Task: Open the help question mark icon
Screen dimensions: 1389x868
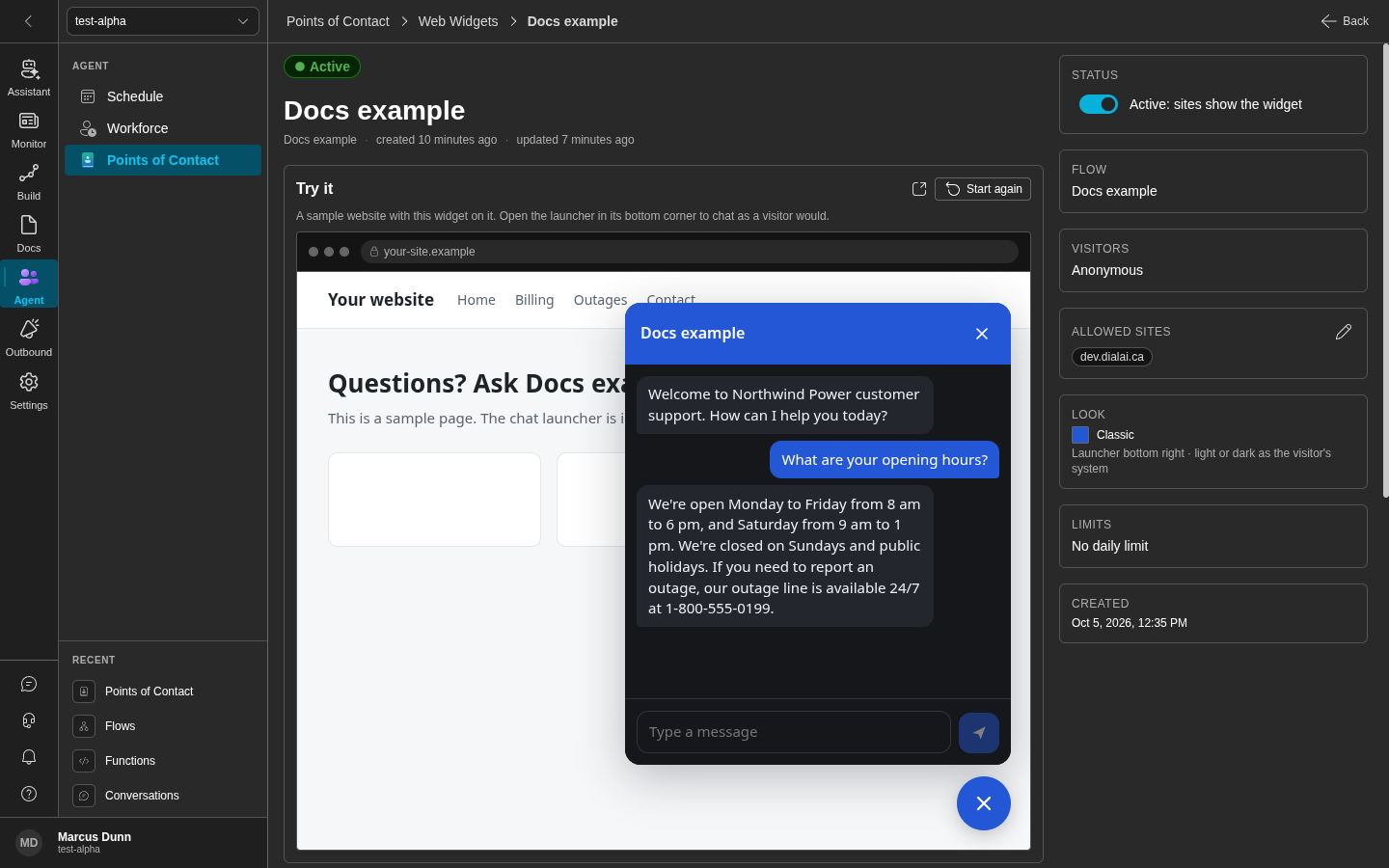Action: click(29, 794)
